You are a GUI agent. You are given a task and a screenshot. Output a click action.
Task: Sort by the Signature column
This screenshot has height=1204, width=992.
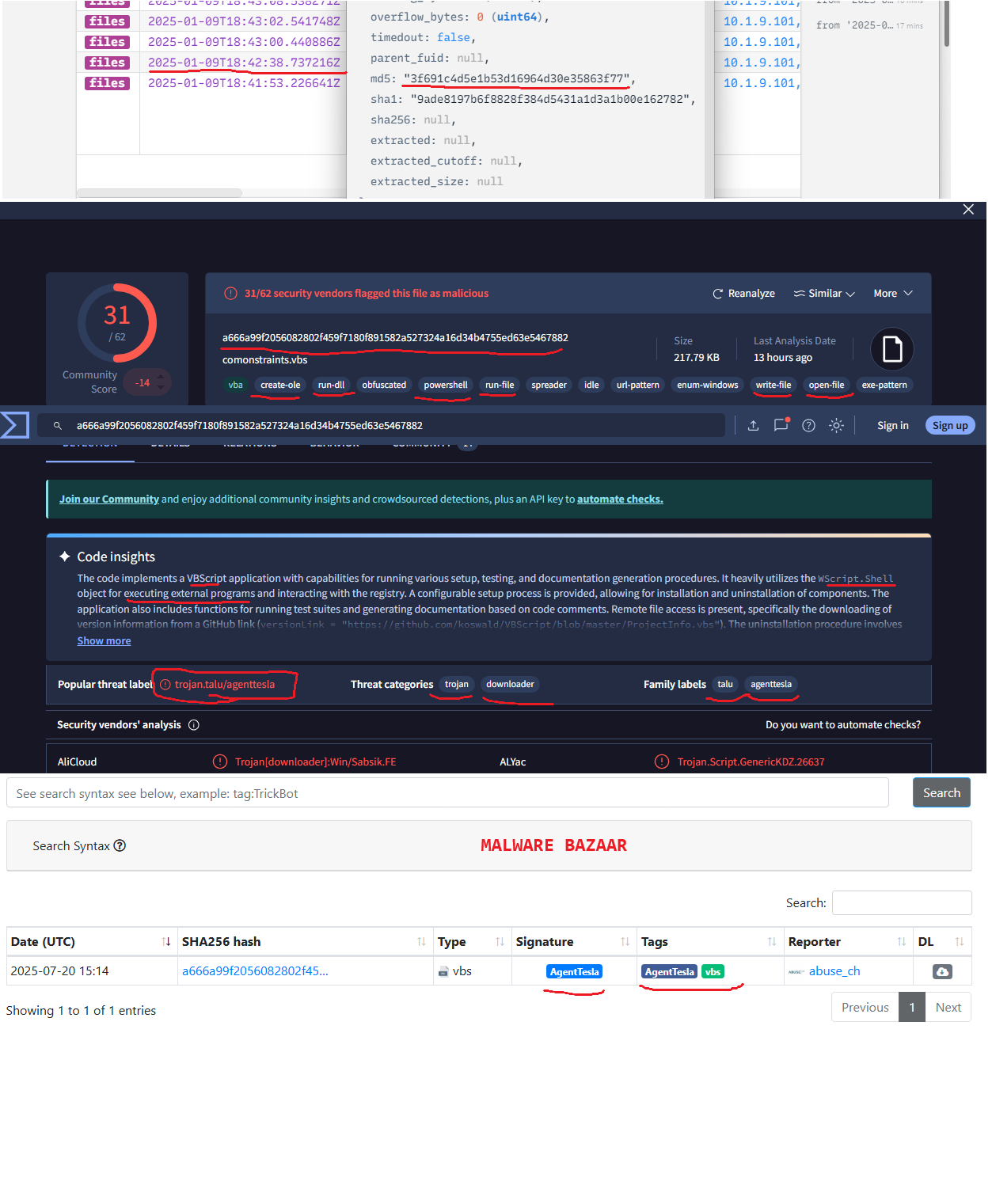[574, 942]
